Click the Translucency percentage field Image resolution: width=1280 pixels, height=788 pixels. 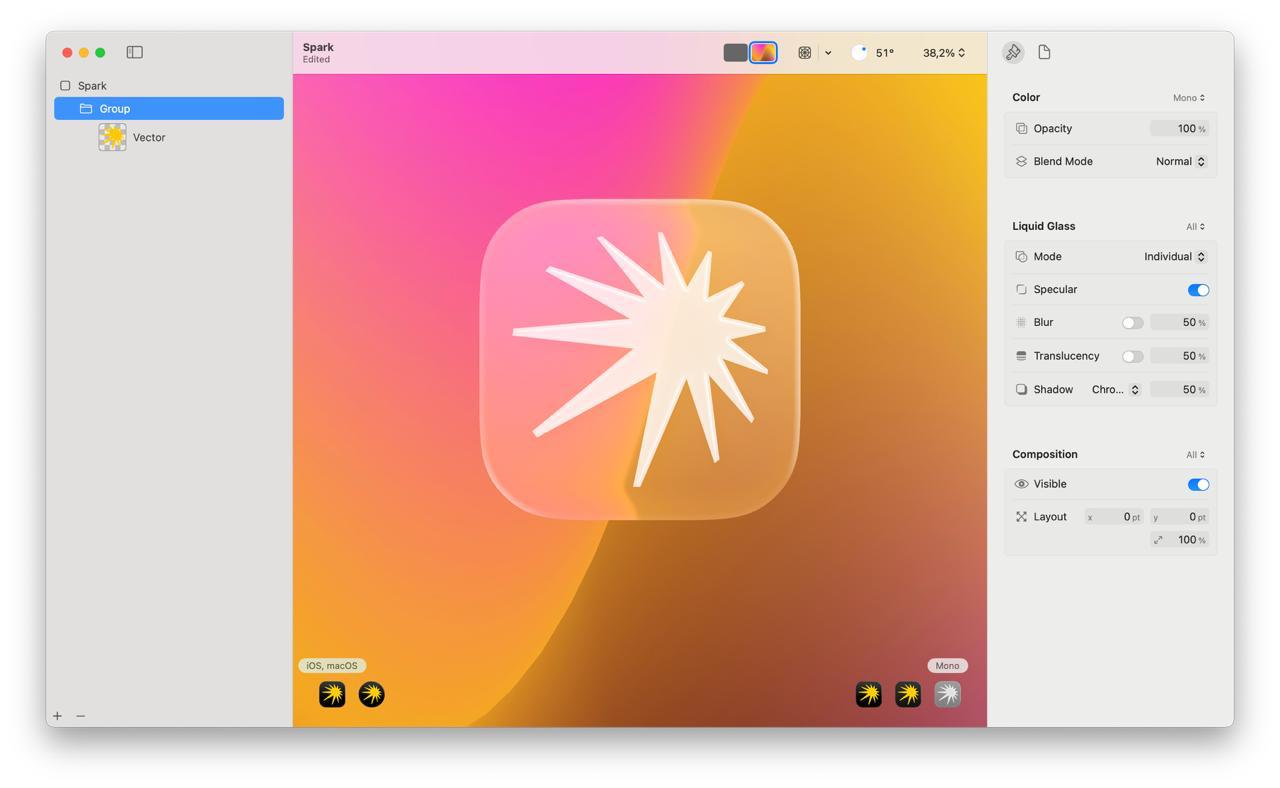pyautogui.click(x=1179, y=356)
